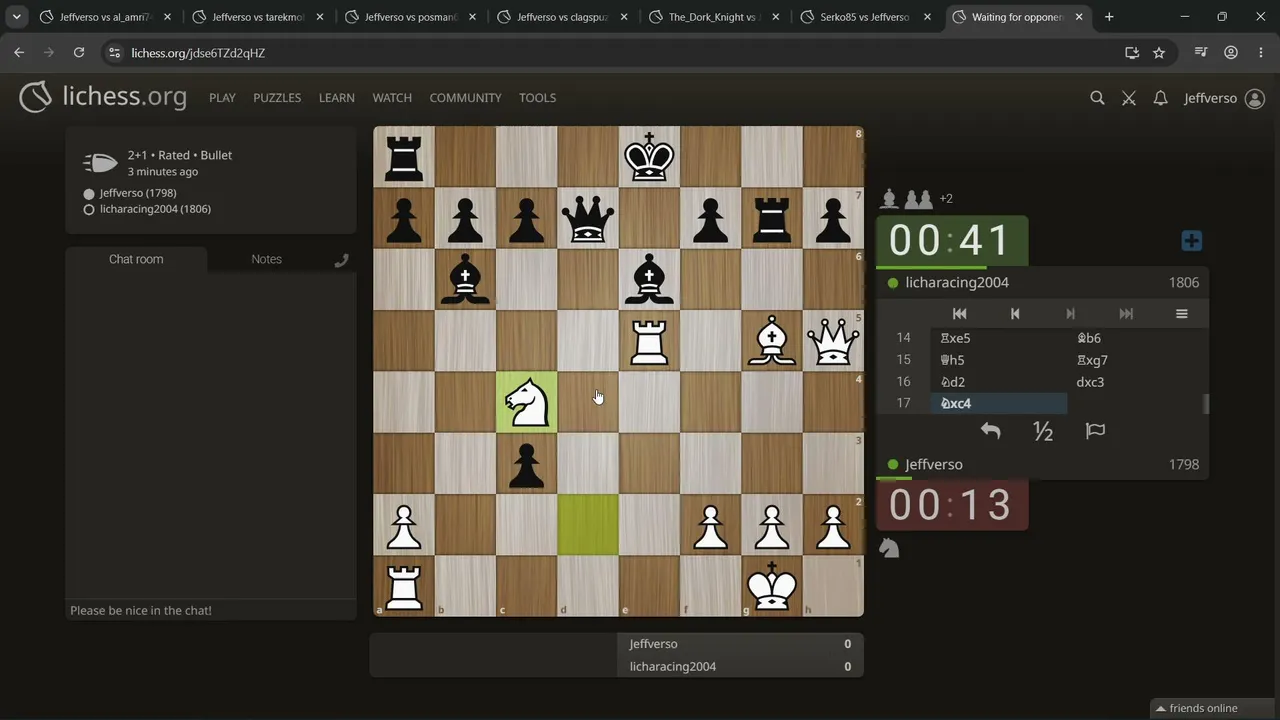The width and height of the screenshot is (1280, 720).
Task: Click Jeffverso name below the move controls
Action: [934, 464]
